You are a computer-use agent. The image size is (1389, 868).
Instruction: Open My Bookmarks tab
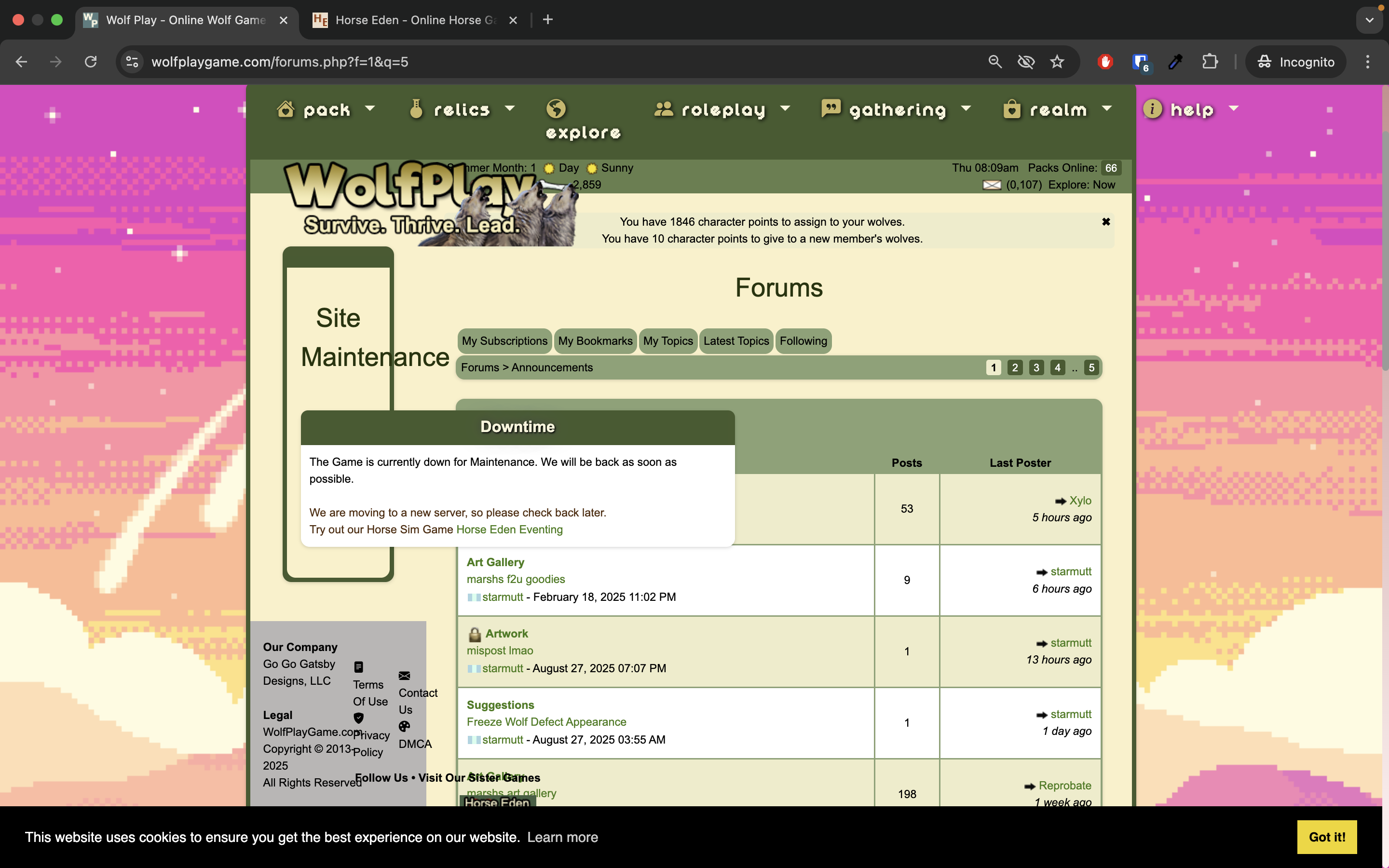pos(595,341)
